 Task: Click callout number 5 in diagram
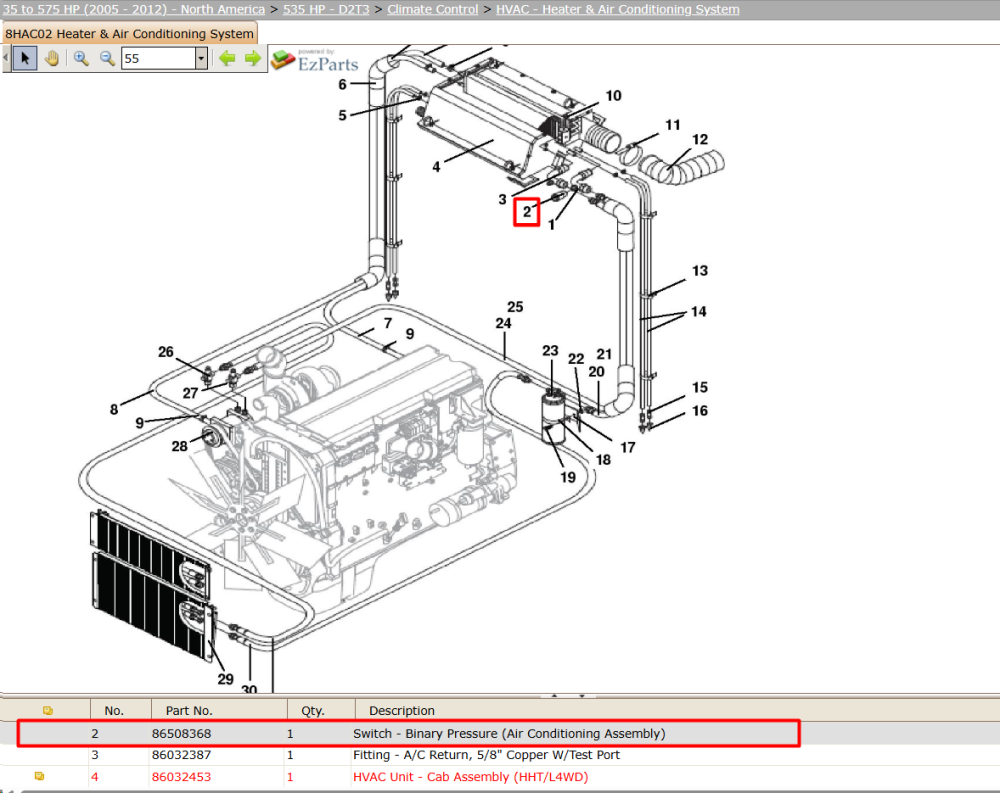[x=342, y=115]
